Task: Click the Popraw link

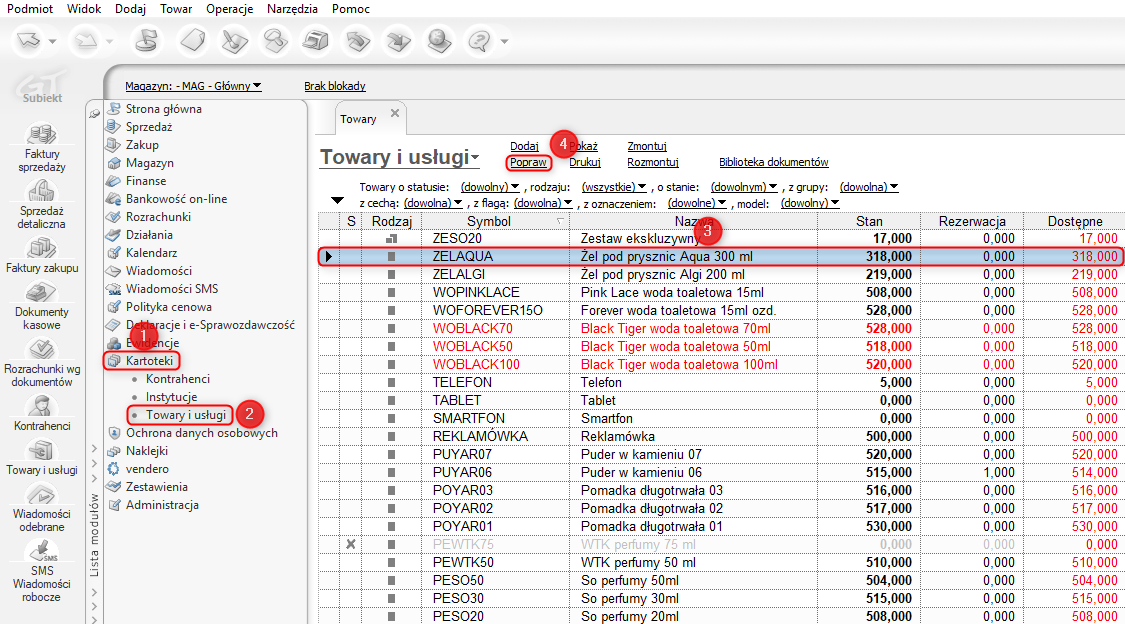Action: tap(528, 162)
